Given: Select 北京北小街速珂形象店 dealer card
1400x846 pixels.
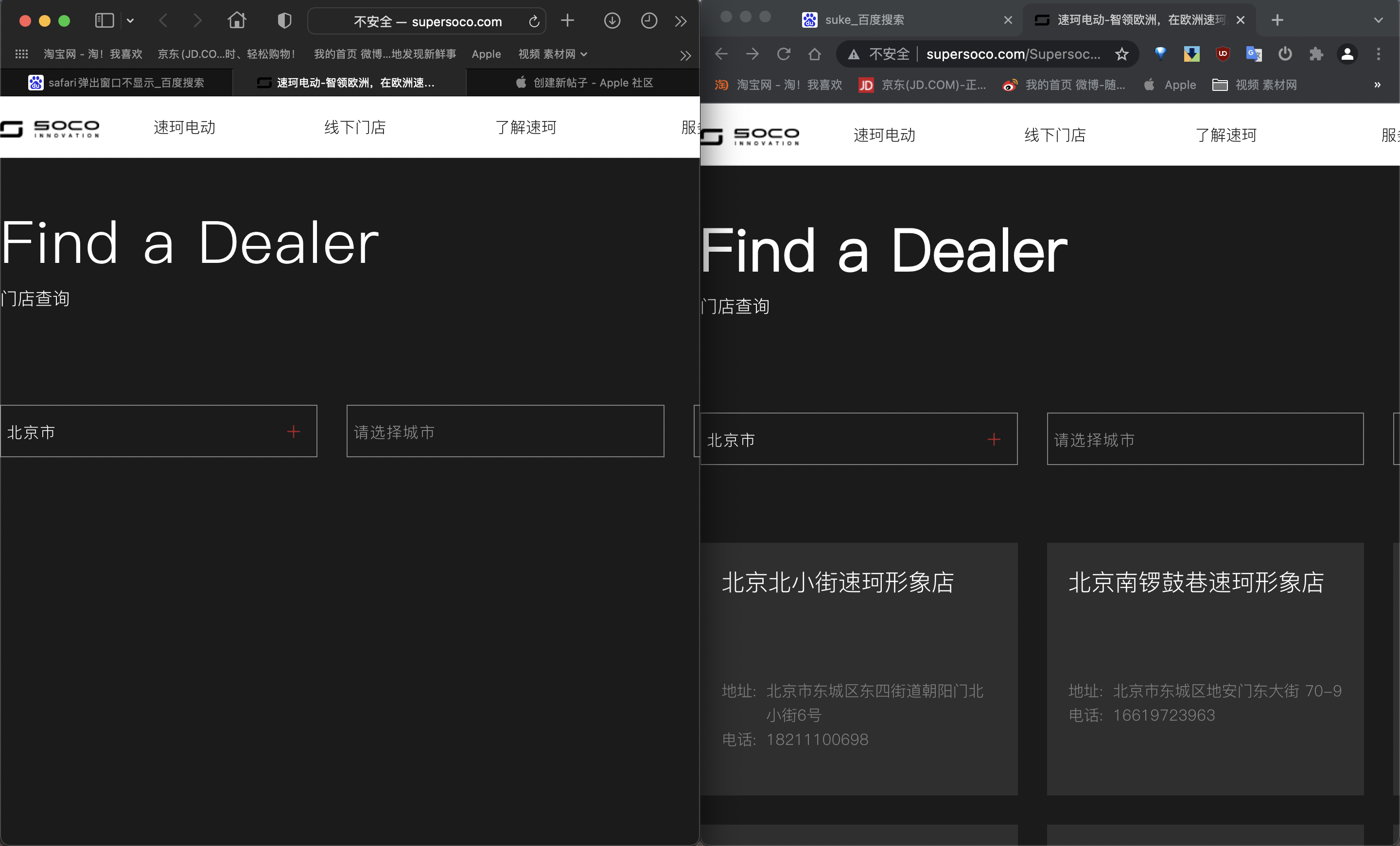Looking at the screenshot, I should click(x=859, y=669).
